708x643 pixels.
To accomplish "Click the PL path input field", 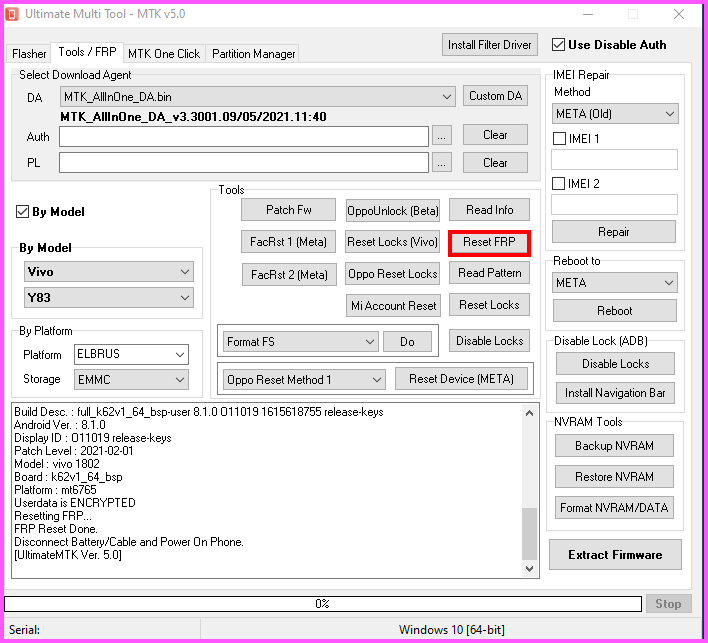I will click(x=244, y=163).
